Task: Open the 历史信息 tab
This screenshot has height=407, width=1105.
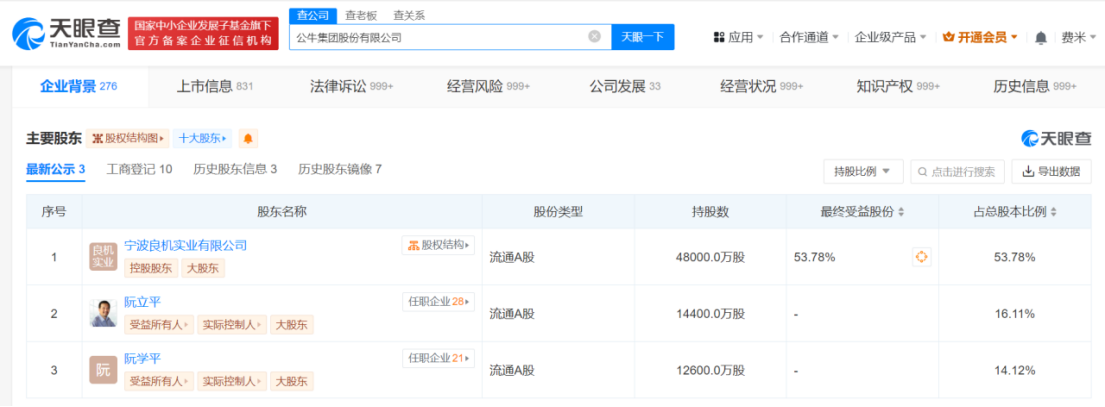Action: click(1035, 87)
